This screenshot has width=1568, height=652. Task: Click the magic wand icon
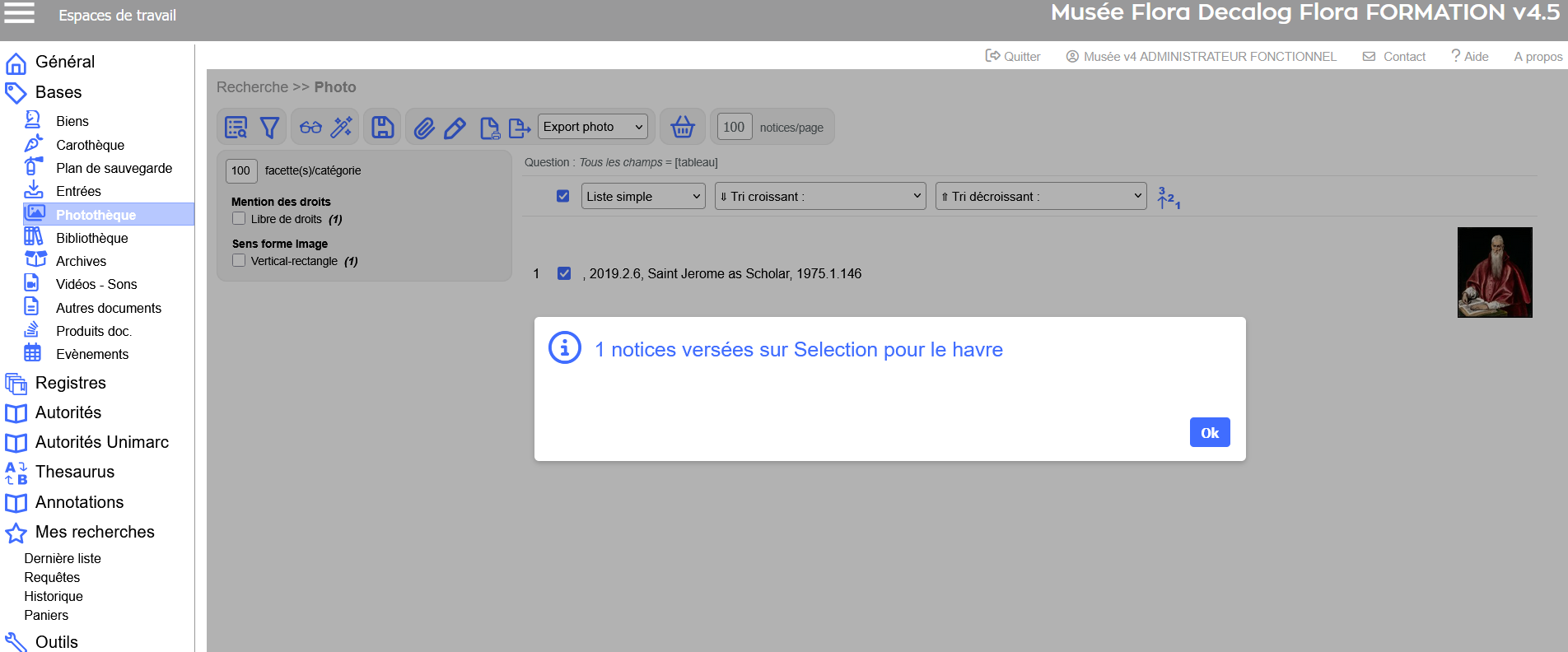click(342, 128)
